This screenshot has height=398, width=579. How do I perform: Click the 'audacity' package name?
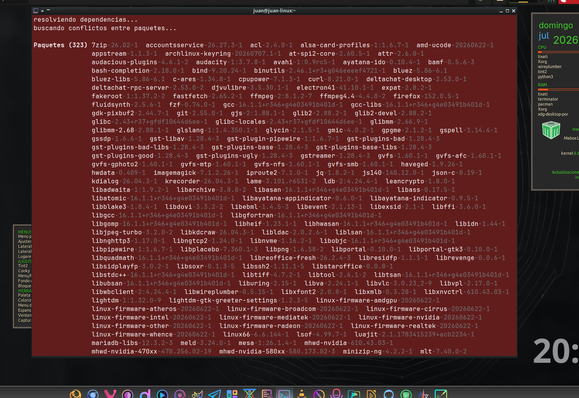point(211,62)
